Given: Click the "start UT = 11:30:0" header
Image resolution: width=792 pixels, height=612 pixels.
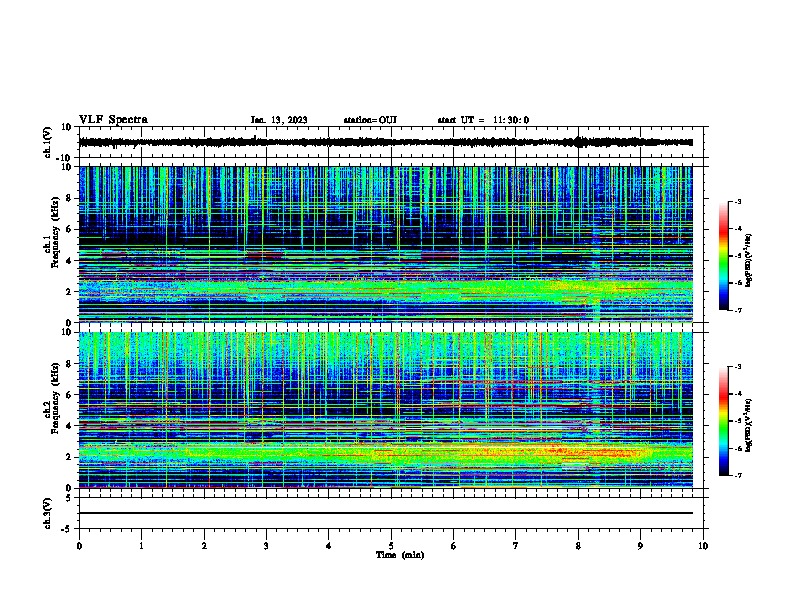Looking at the screenshot, I should [483, 120].
